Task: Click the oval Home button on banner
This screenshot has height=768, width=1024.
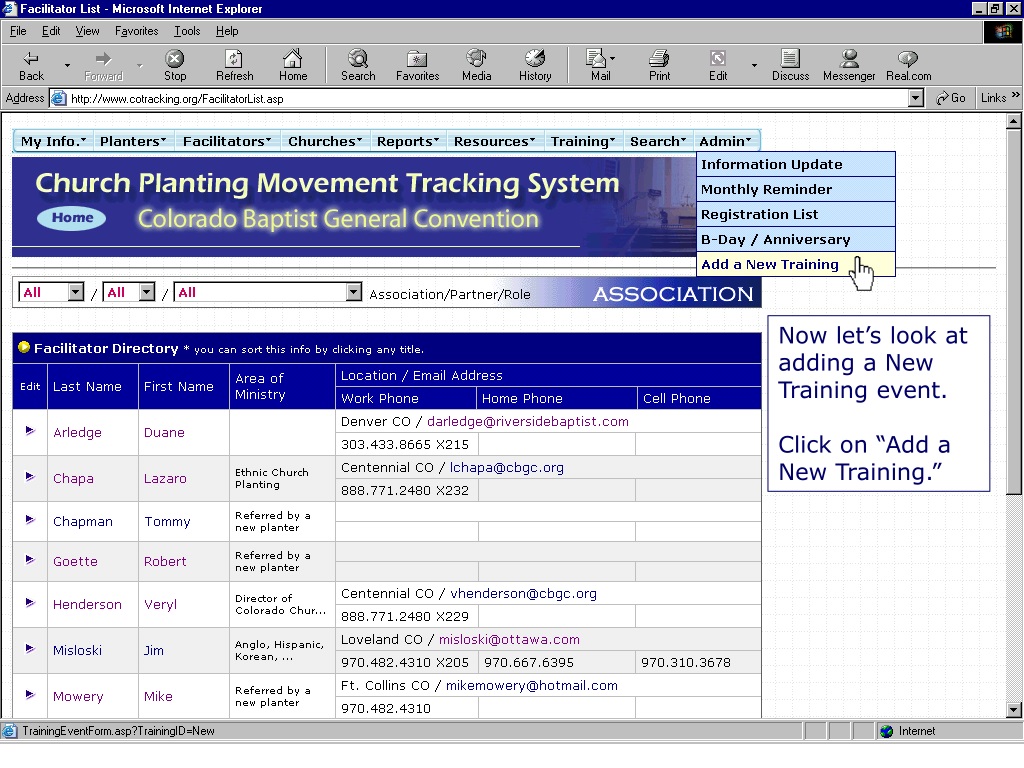Action: pos(72,217)
